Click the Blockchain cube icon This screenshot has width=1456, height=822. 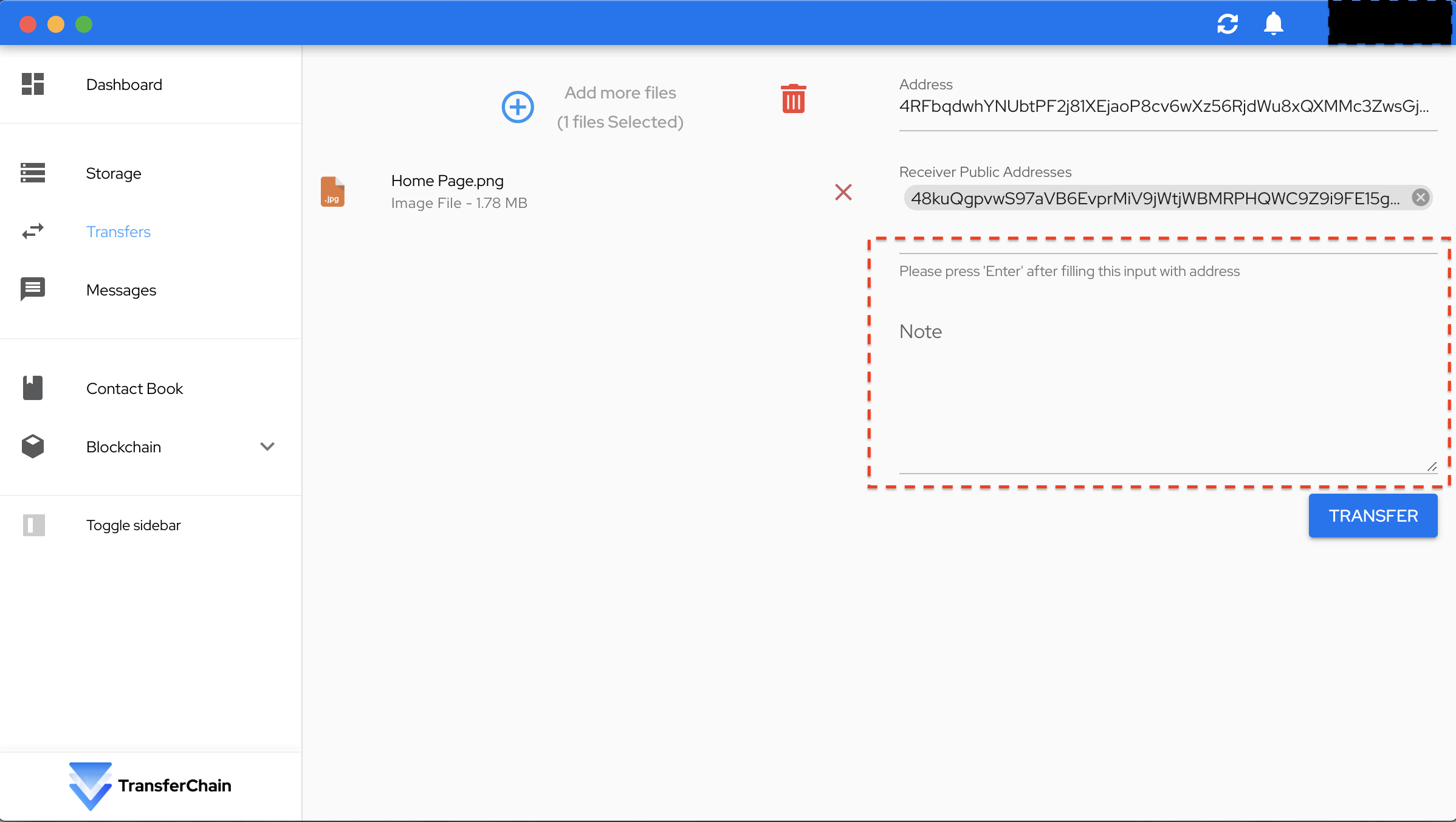pos(33,446)
